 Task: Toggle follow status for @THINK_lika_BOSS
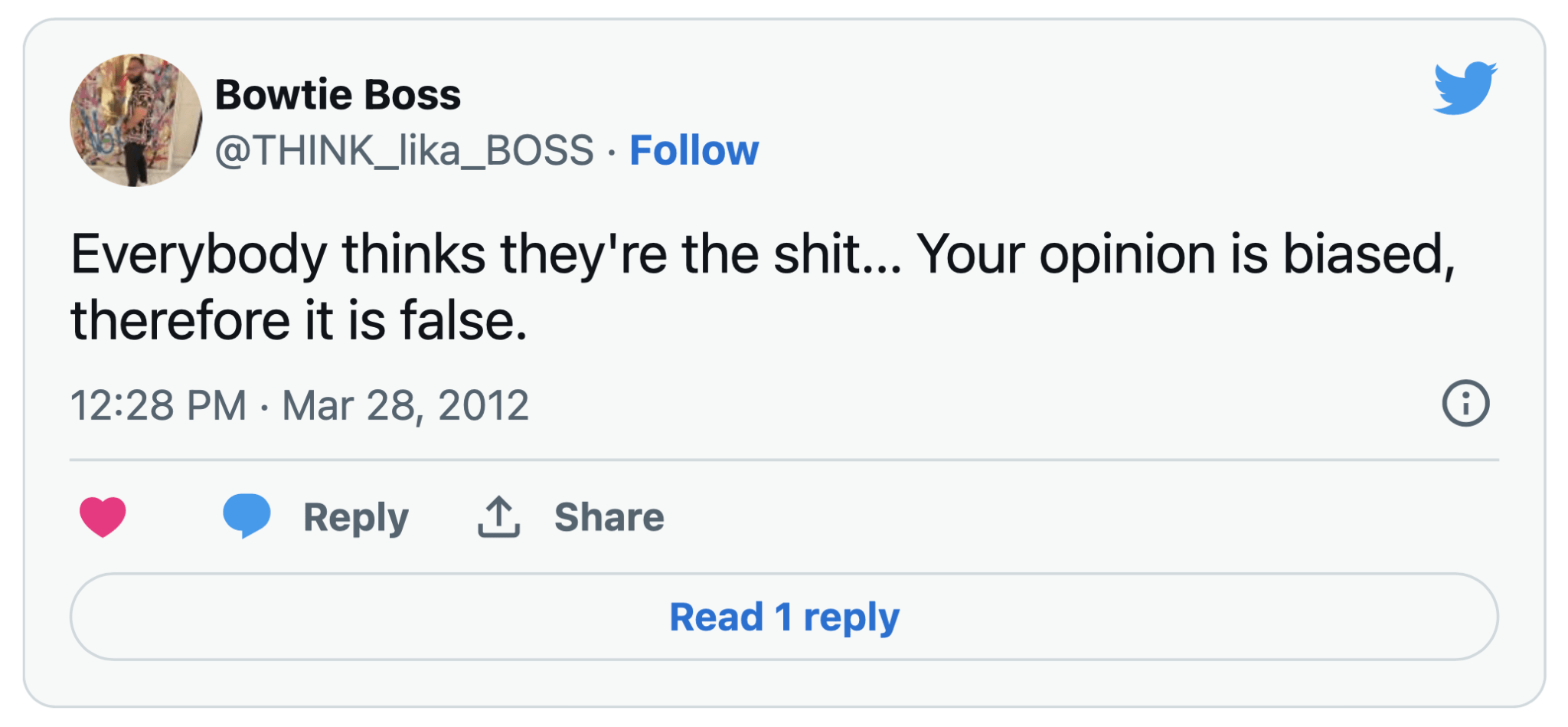coord(691,150)
